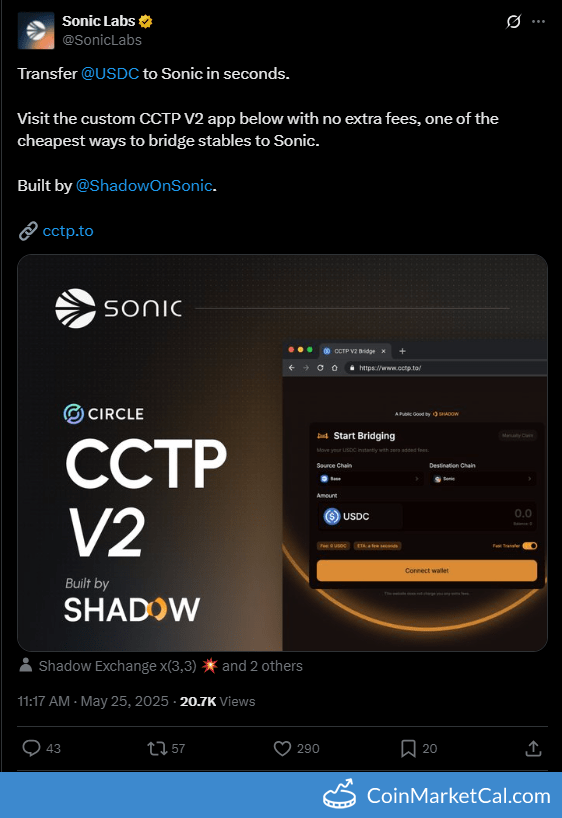Image resolution: width=562 pixels, height=818 pixels.
Task: Retweet the post using repost icon
Action: [x=157, y=749]
